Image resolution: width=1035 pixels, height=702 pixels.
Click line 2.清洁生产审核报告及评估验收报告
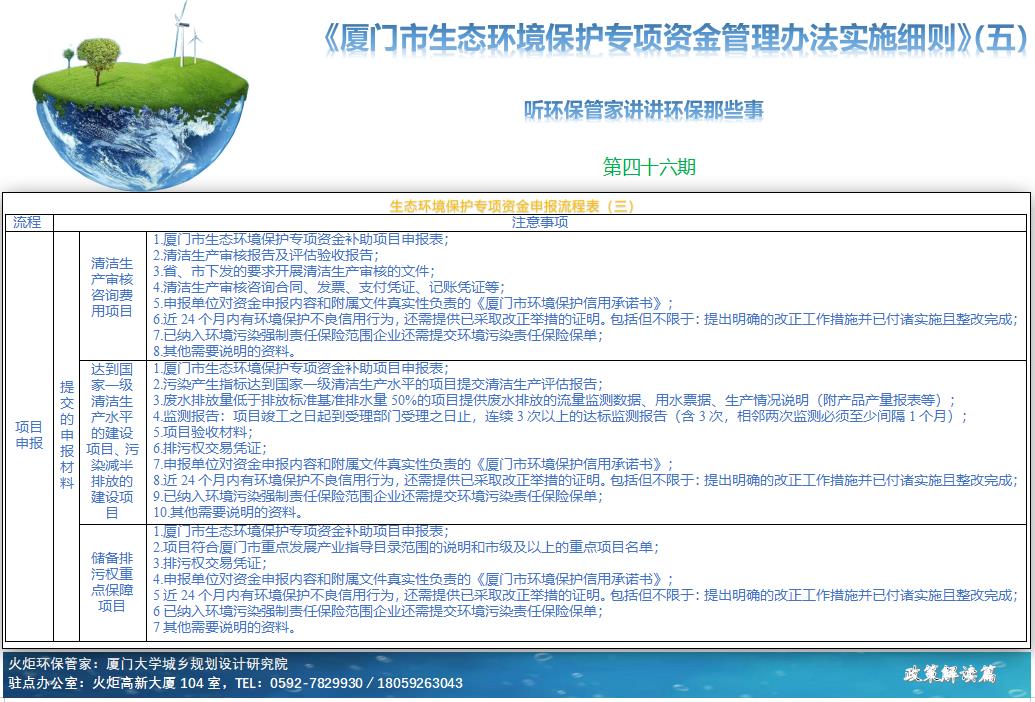[x=266, y=255]
